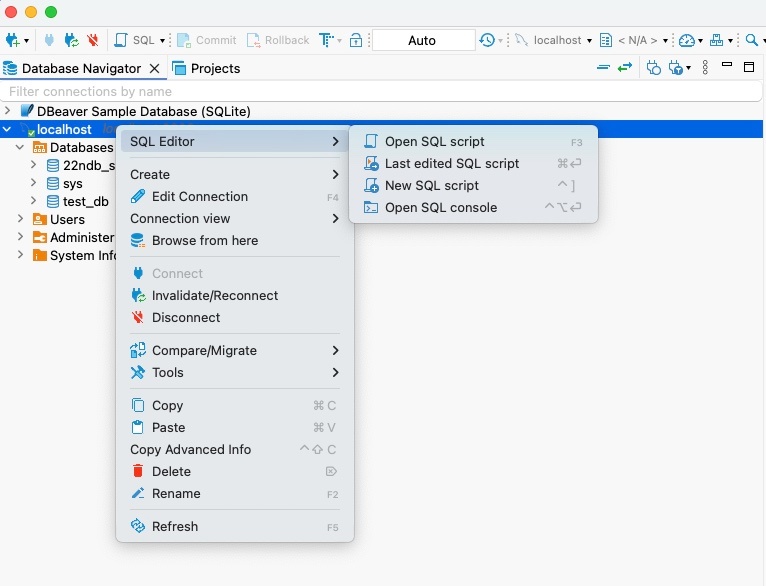Open the Connection view submenu

tap(235, 218)
